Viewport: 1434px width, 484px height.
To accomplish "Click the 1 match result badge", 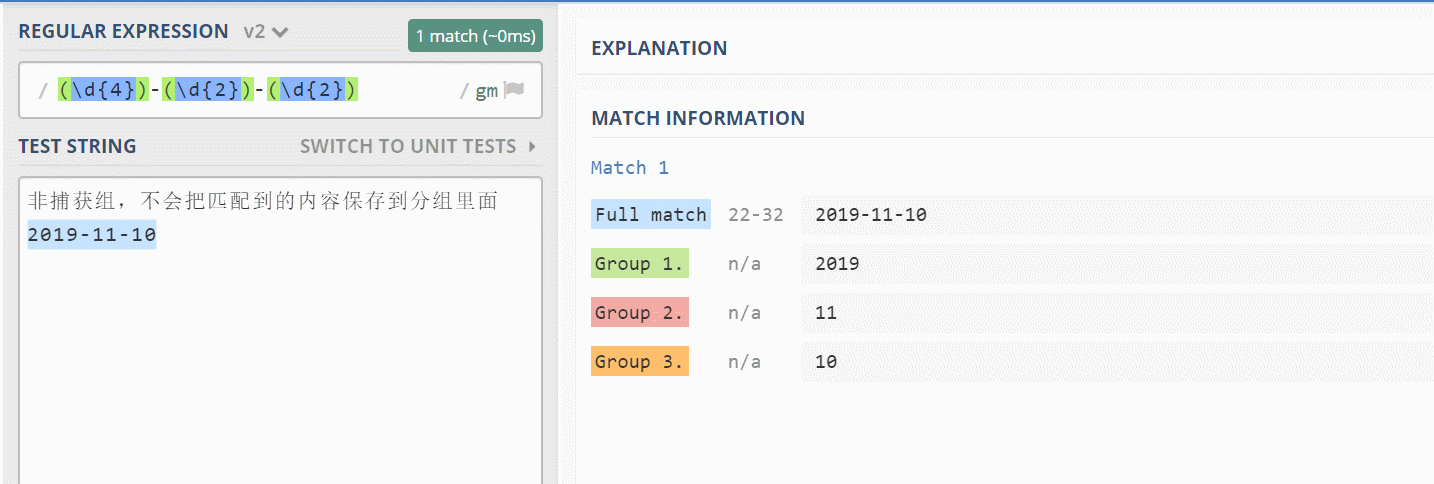I will tap(475, 36).
